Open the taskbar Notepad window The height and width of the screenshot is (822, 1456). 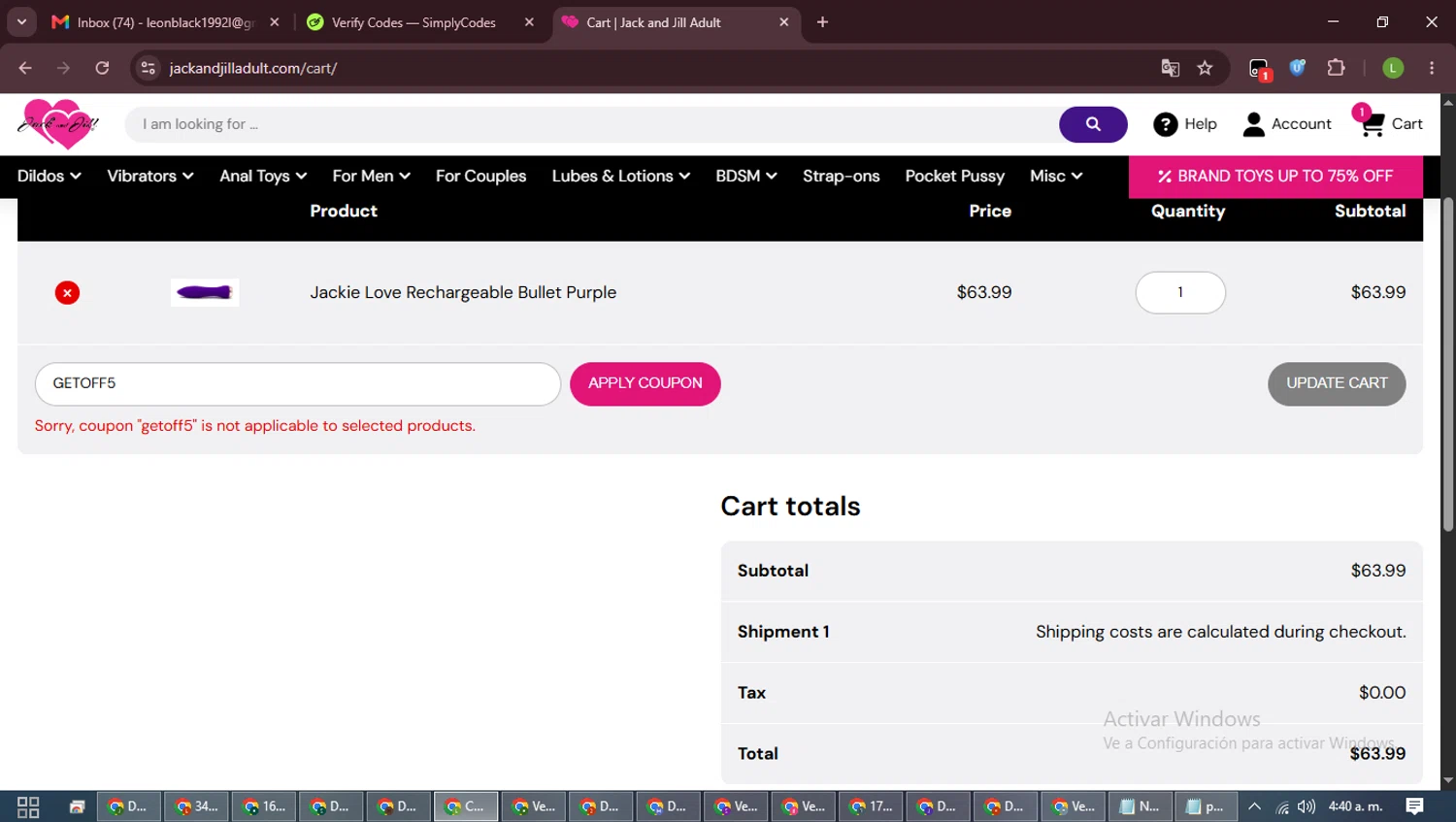point(1141,806)
